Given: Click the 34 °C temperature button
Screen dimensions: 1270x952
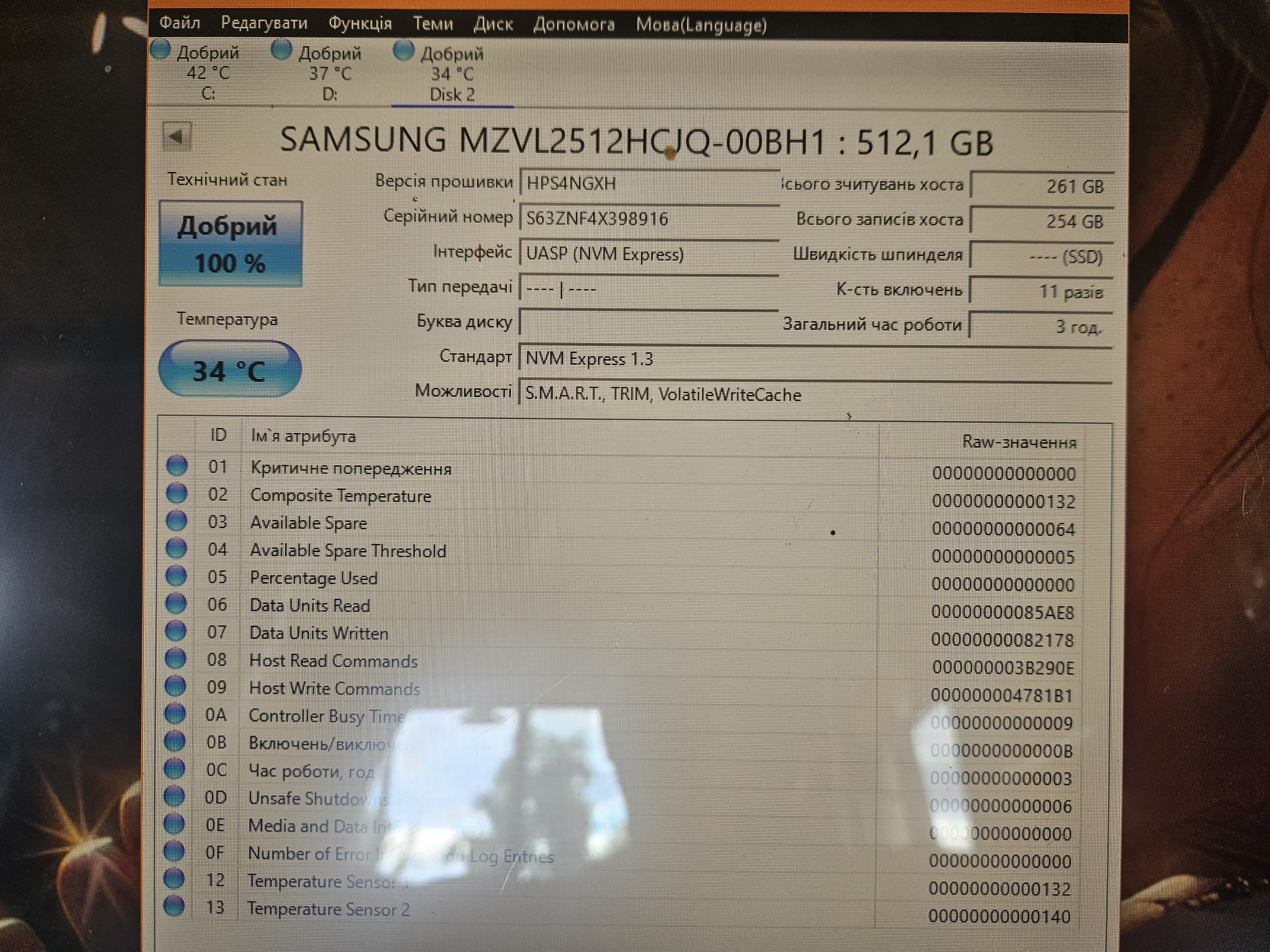Looking at the screenshot, I should (x=230, y=369).
